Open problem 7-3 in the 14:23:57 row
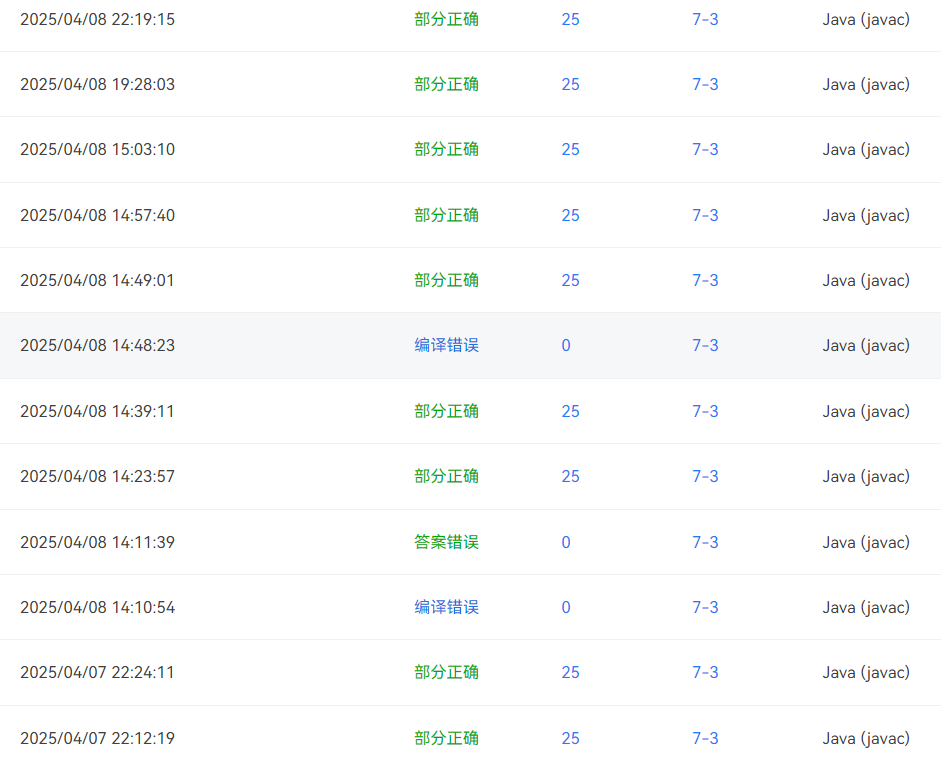 [705, 476]
